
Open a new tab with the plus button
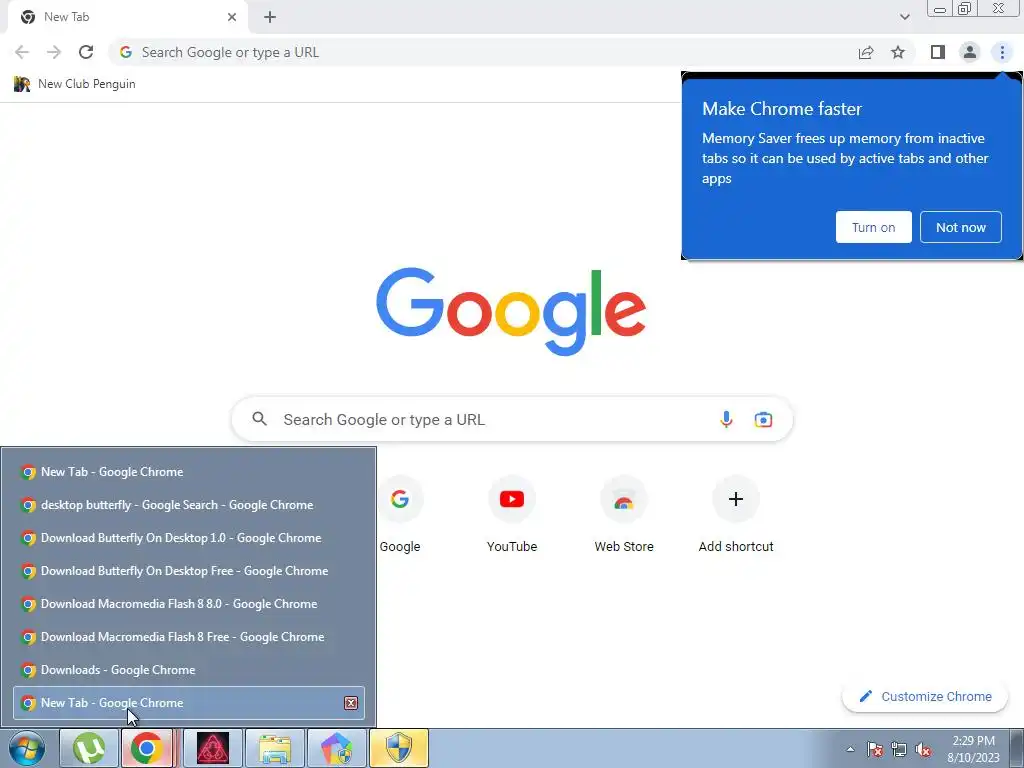(270, 17)
